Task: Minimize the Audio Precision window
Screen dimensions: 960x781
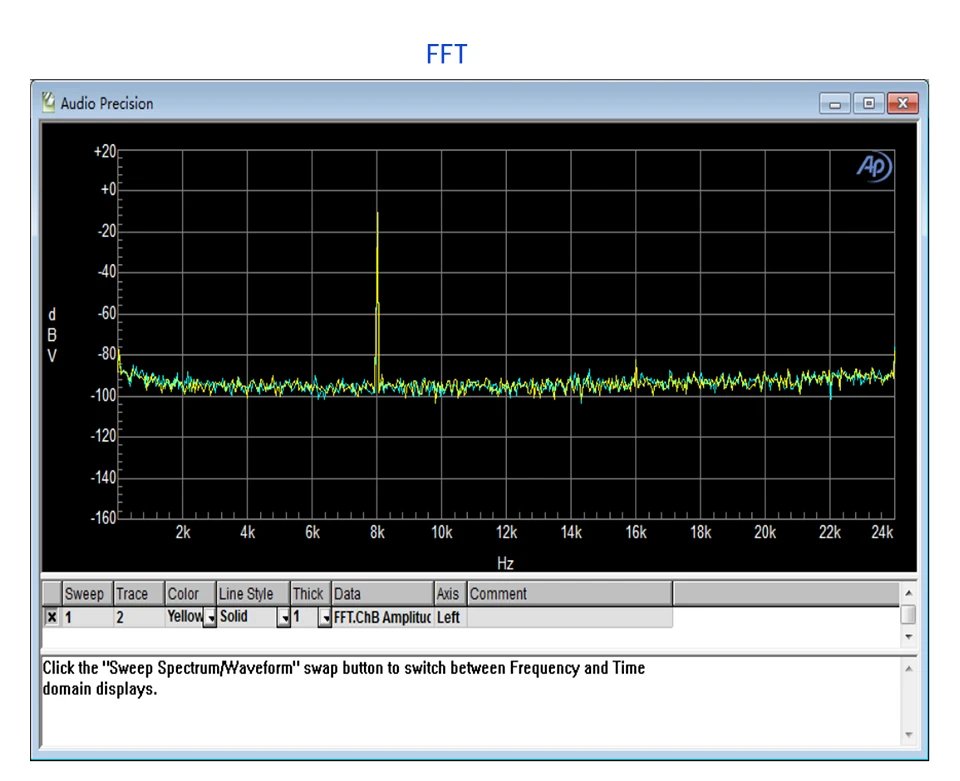Action: pos(834,103)
